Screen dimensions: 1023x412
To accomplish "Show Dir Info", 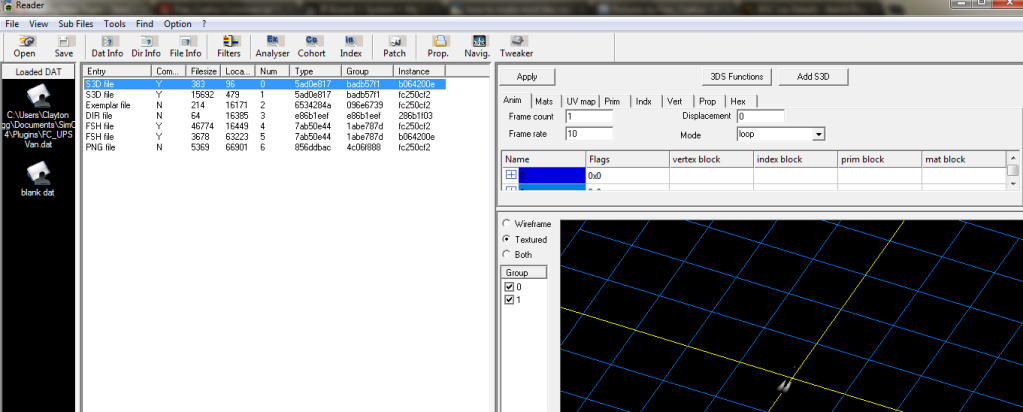I will (145, 46).
